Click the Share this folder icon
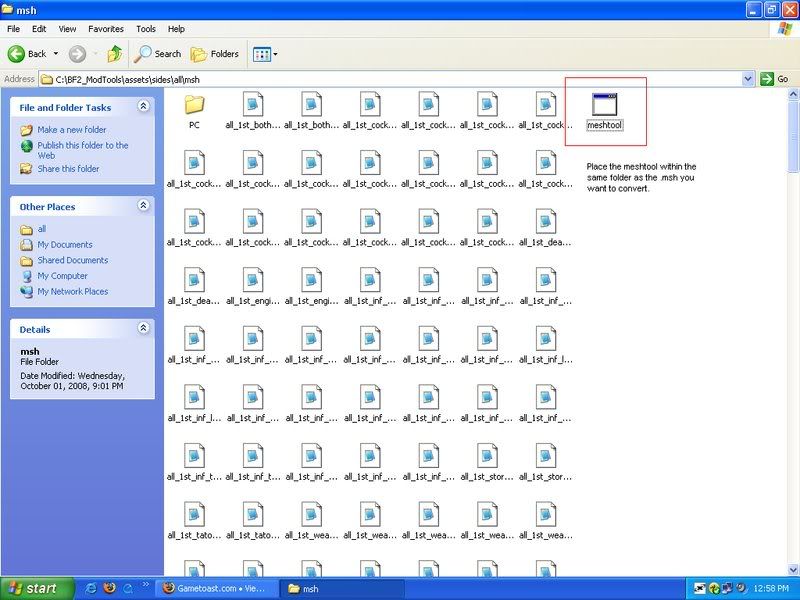800x600 pixels. pos(27,168)
